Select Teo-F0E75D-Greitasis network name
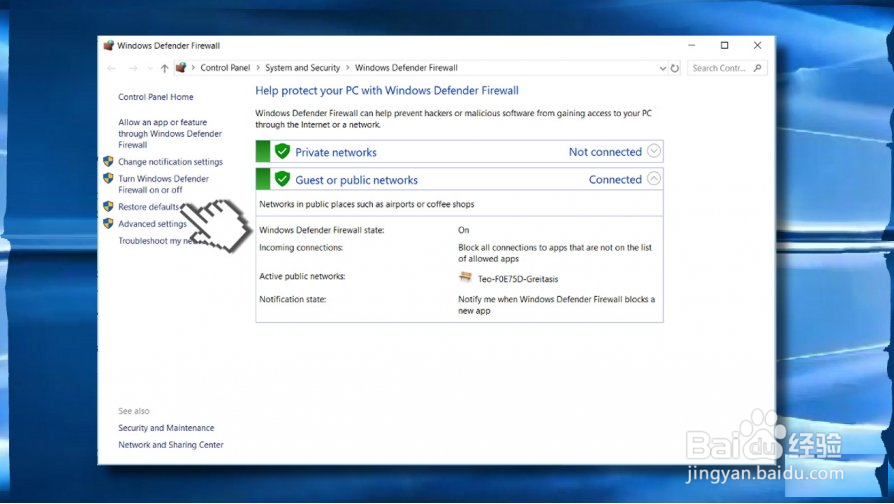This screenshot has width=894, height=504. coord(518,279)
